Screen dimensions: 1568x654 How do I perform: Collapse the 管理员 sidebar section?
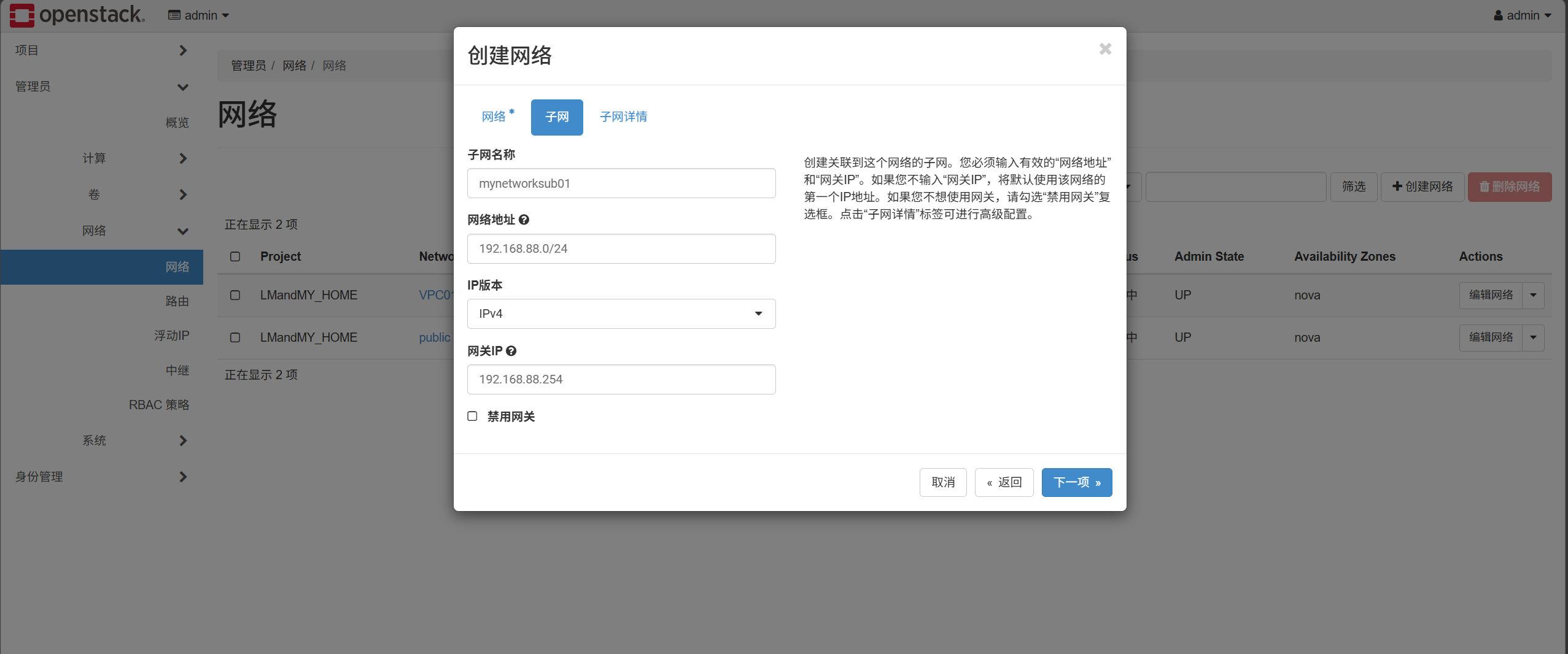[101, 87]
